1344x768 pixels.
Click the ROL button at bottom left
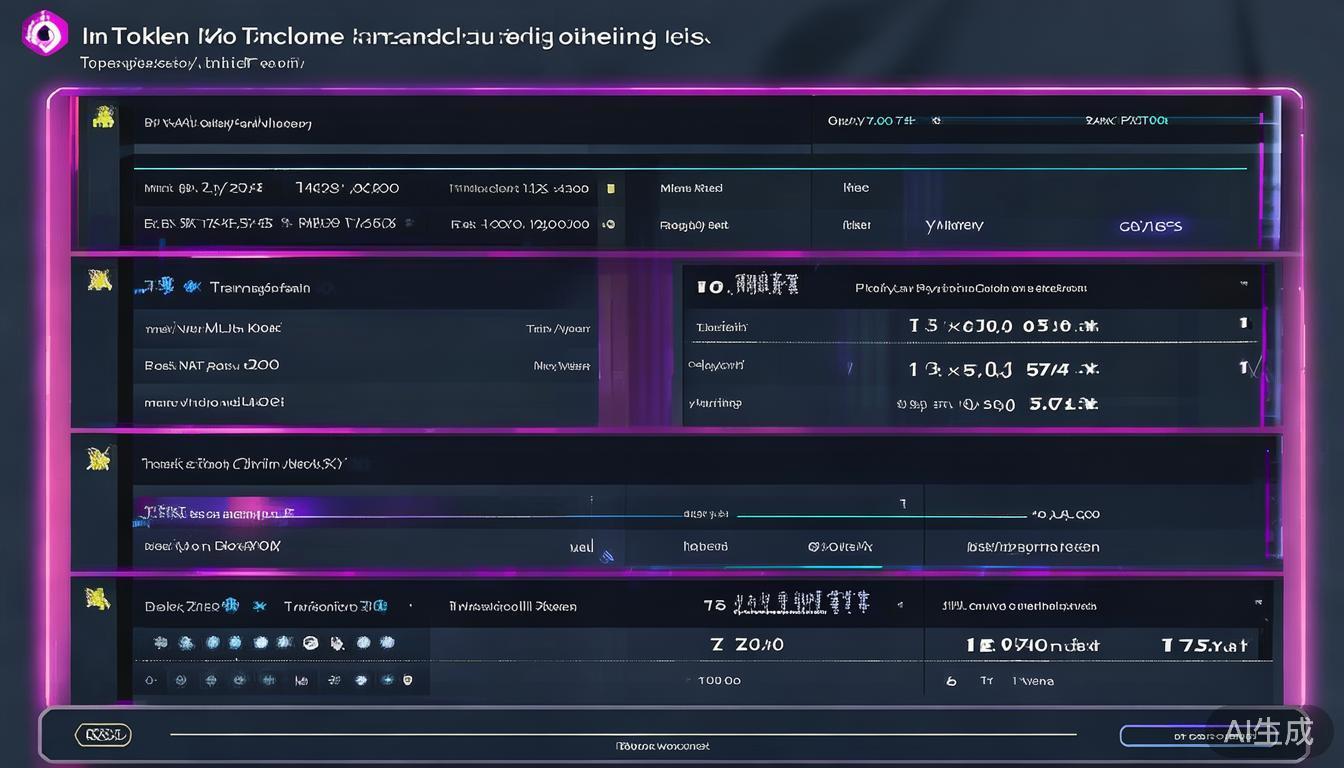click(103, 733)
